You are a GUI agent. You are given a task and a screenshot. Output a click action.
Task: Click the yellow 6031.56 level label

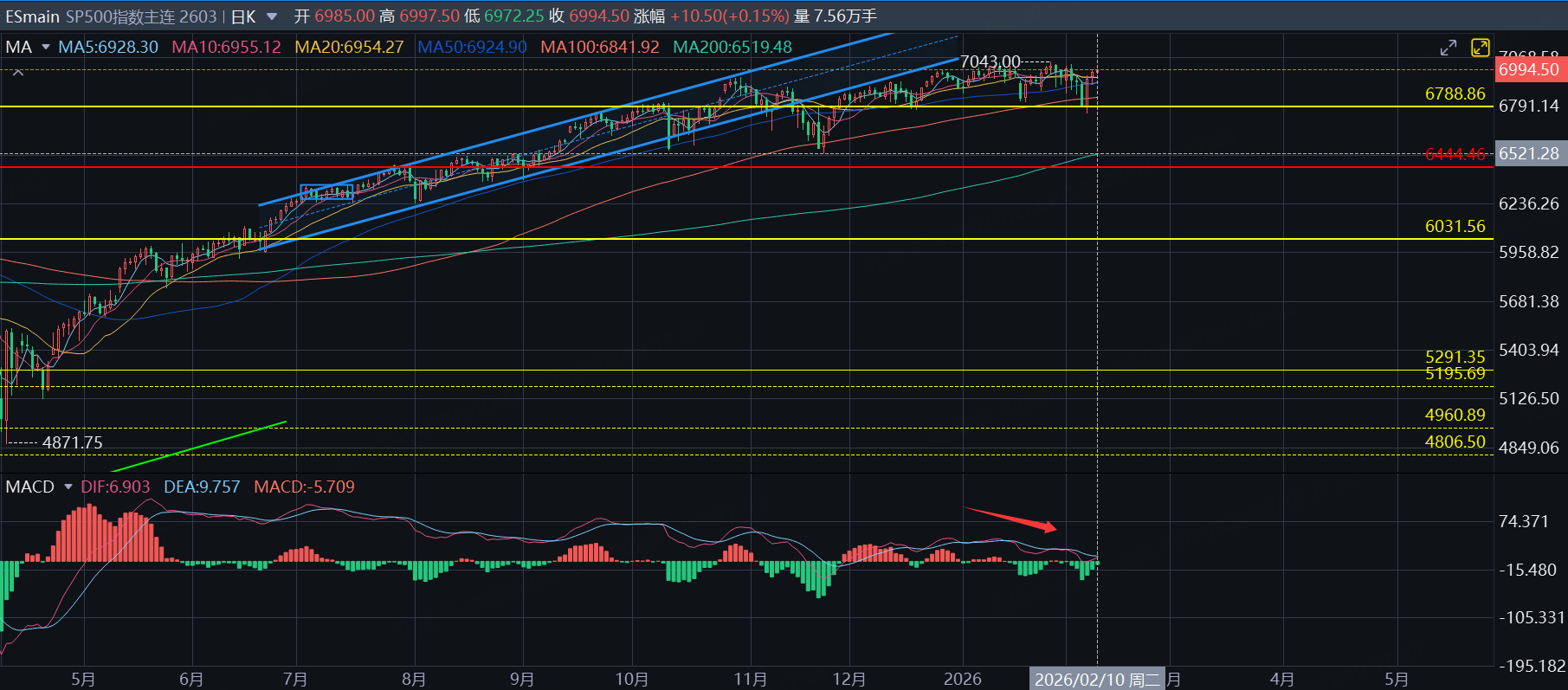(1455, 226)
